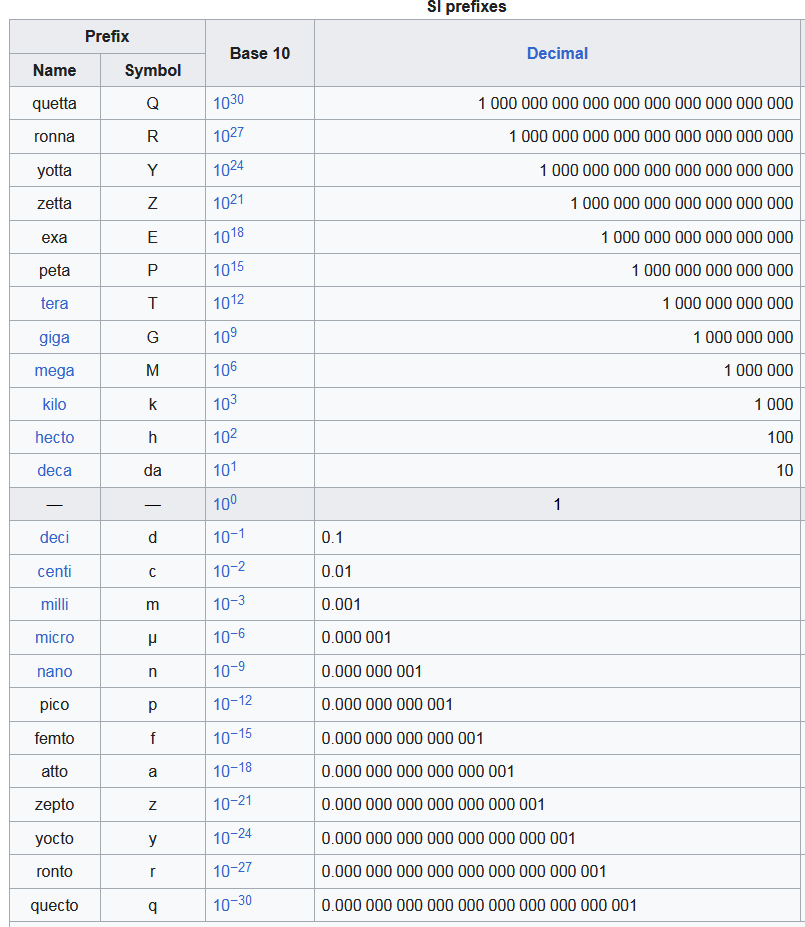This screenshot has height=927, width=805.
Task: Click the 10^−15 link in femto row
Action: tap(232, 737)
